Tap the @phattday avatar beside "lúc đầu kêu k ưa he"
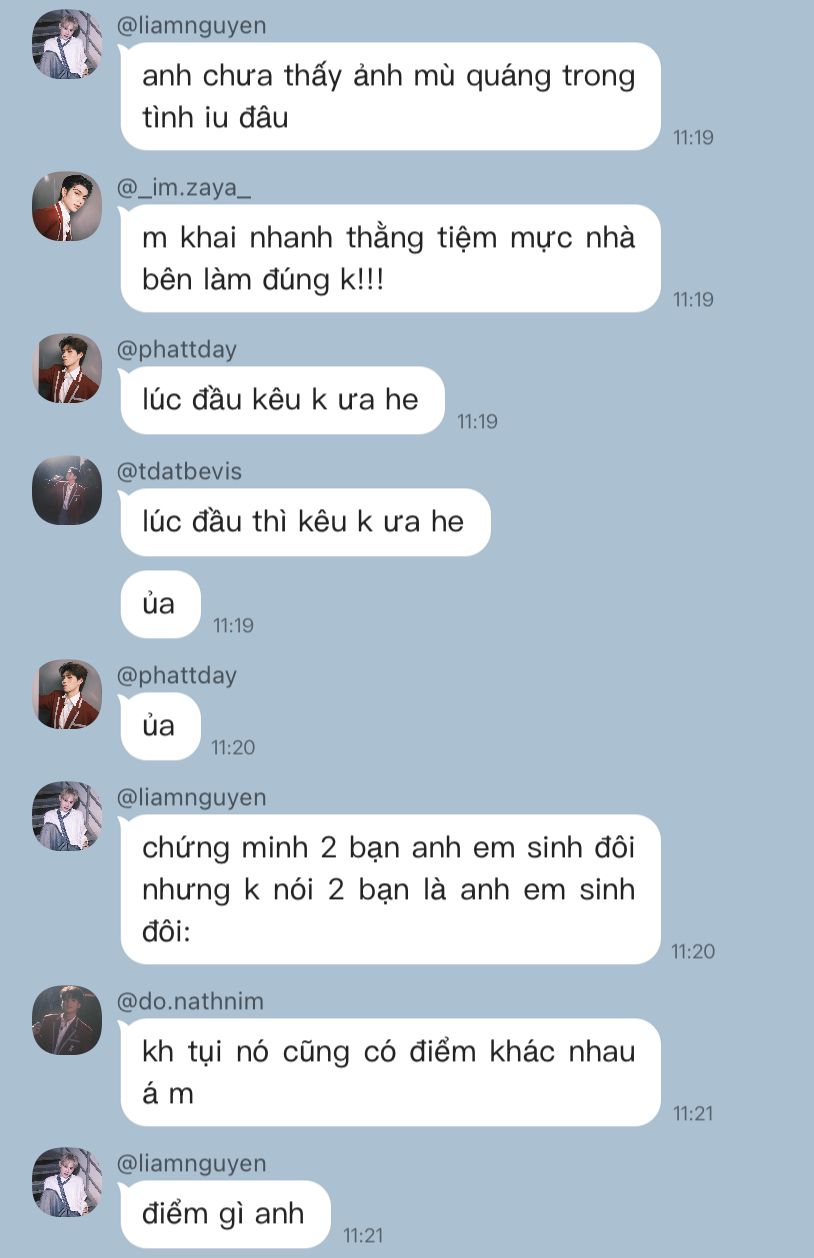 (x=67, y=368)
